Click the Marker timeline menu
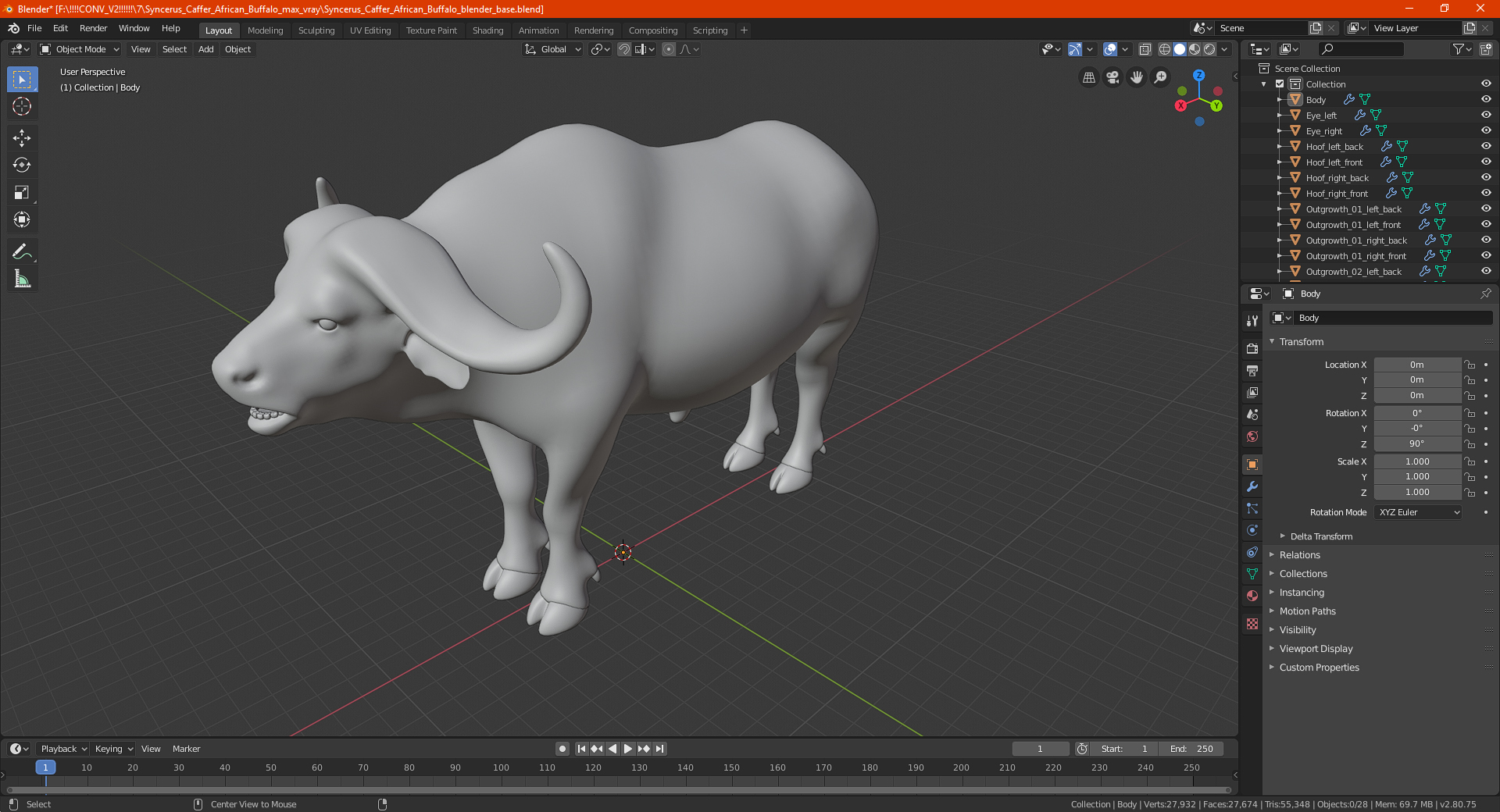The height and width of the screenshot is (812, 1500). click(186, 749)
